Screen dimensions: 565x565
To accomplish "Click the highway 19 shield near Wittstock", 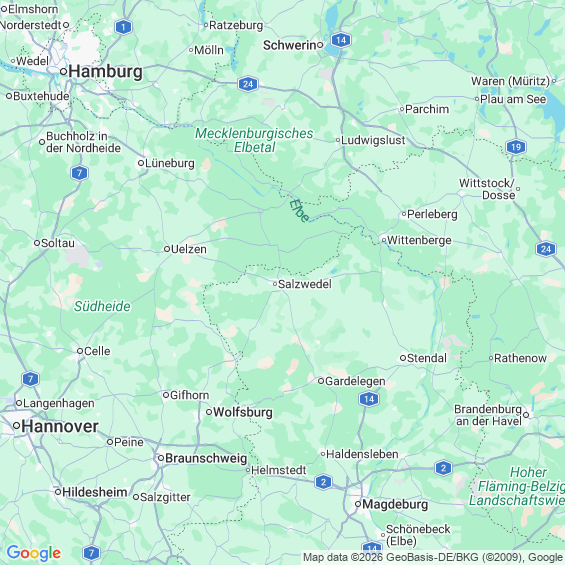I will [516, 147].
